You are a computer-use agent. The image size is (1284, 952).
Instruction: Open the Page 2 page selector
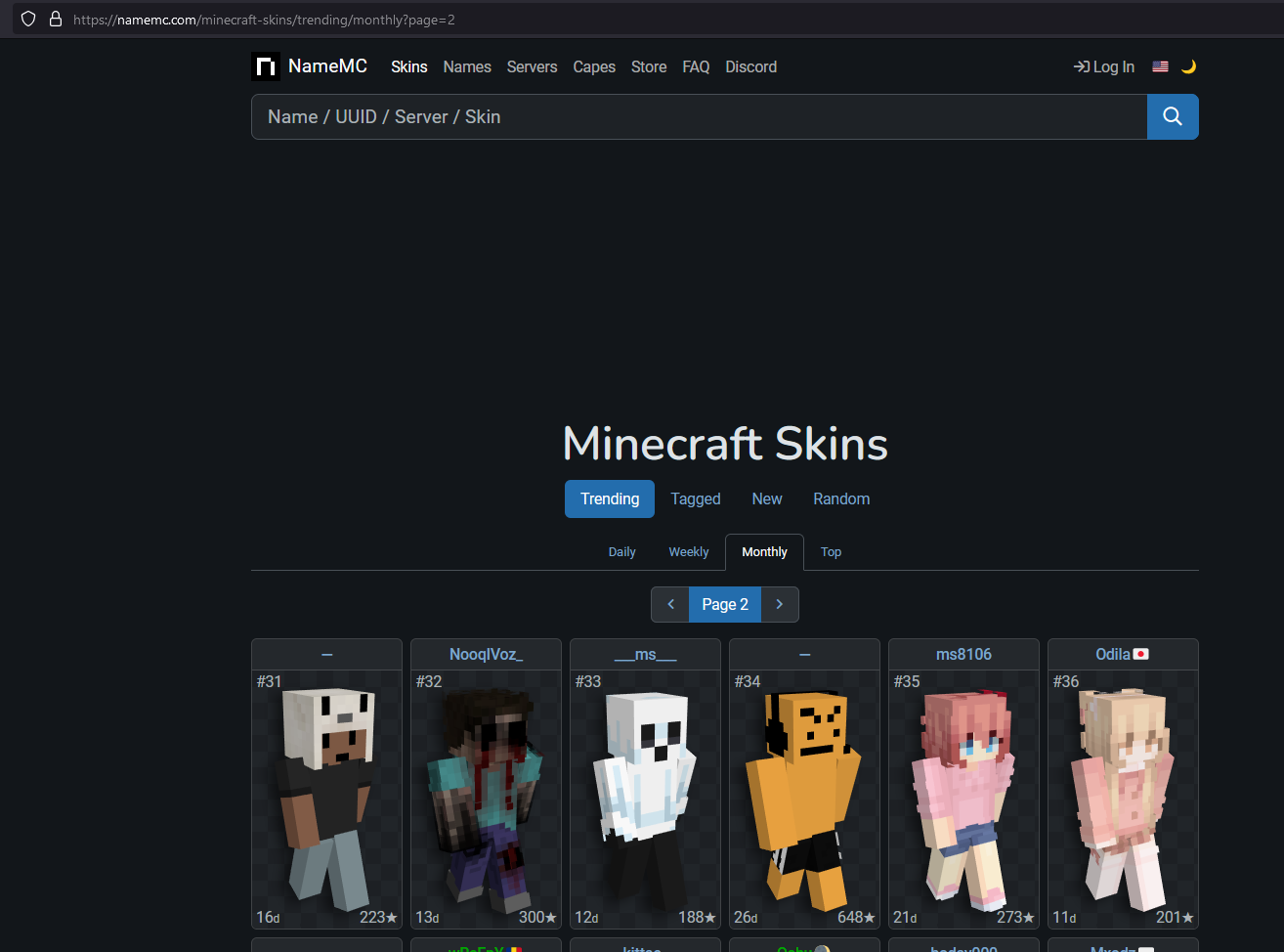(x=725, y=604)
